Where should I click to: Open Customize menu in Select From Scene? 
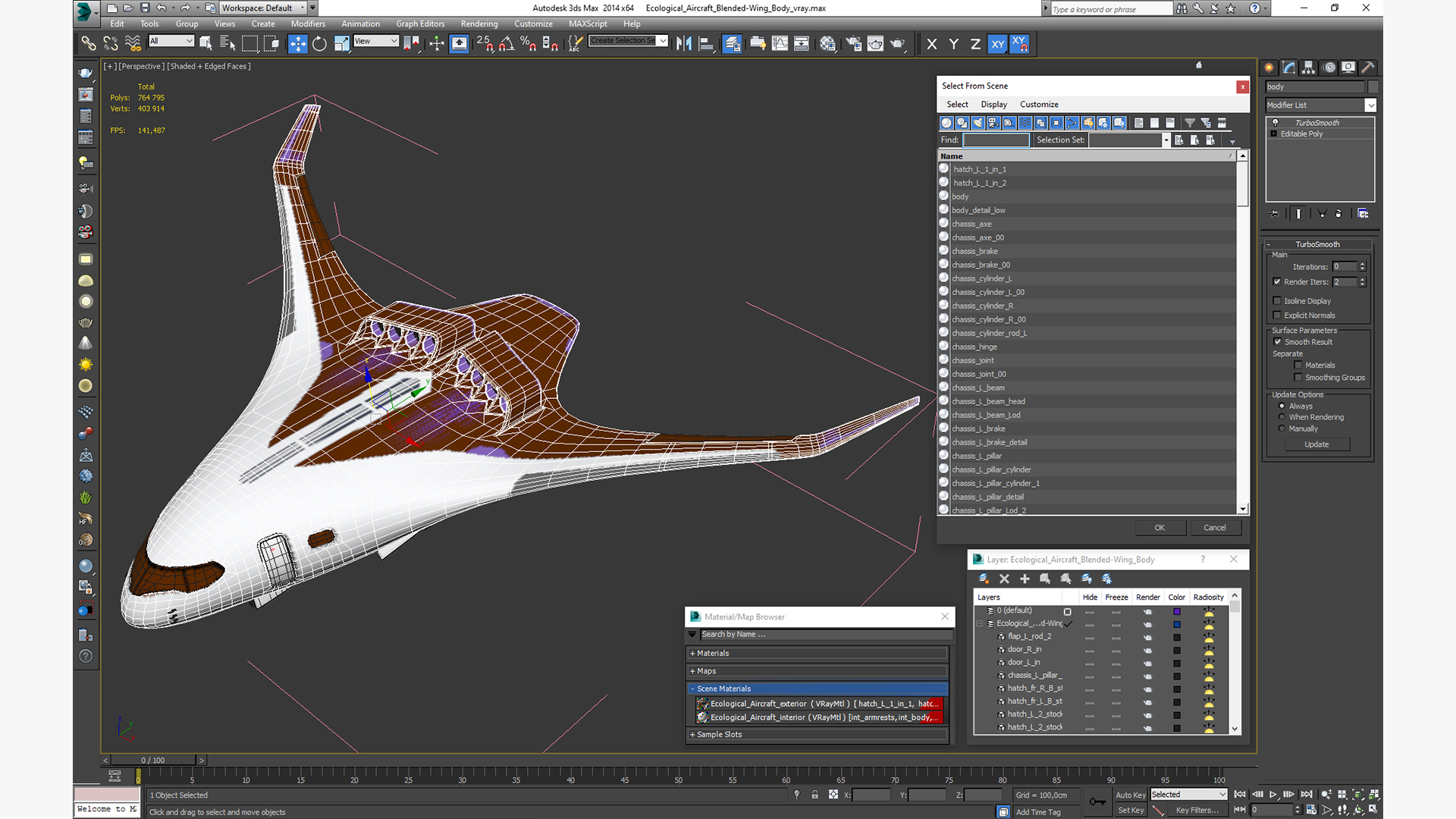(x=1039, y=105)
